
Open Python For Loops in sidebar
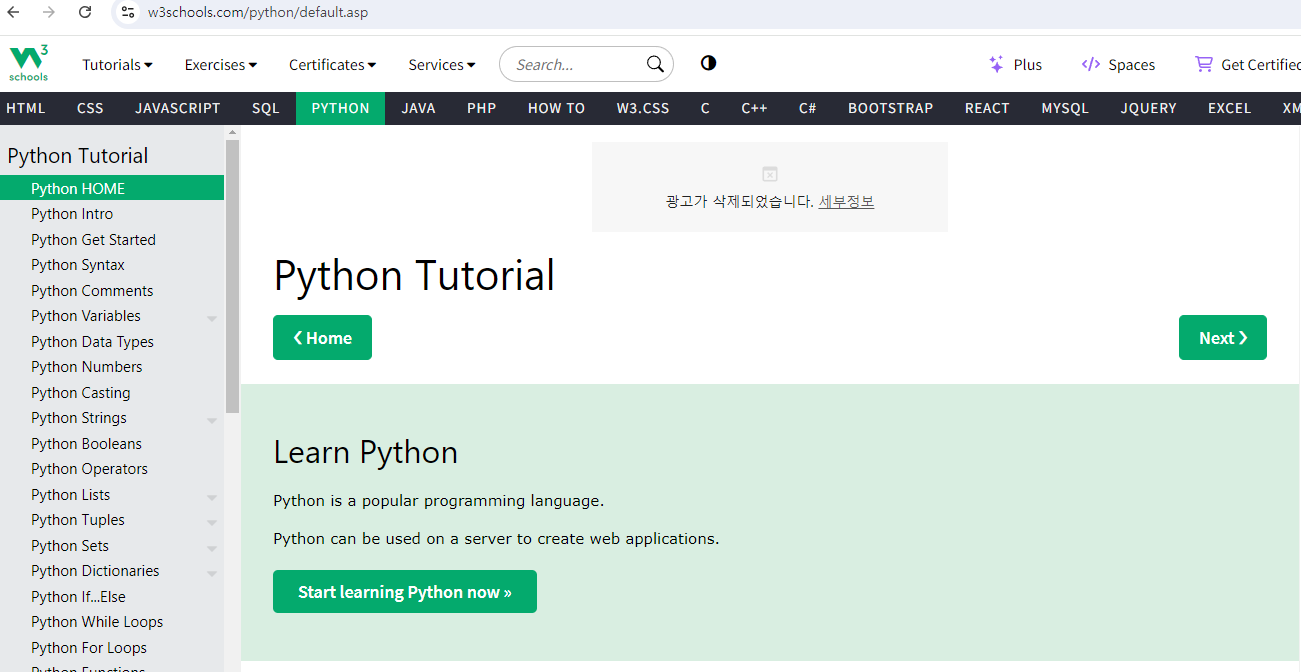tap(112, 648)
